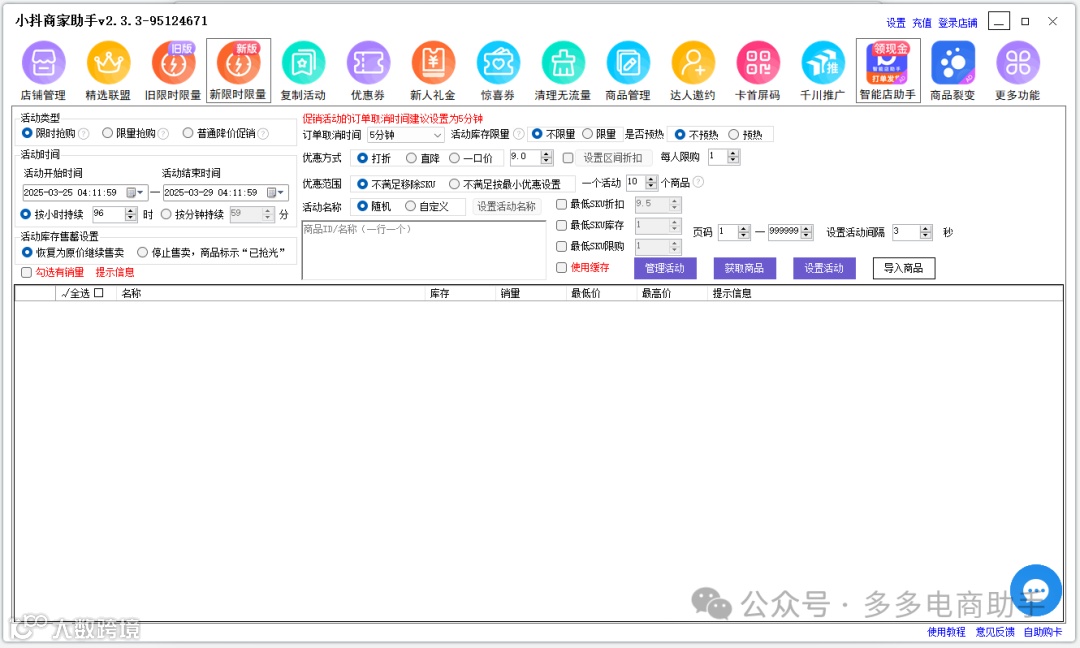Choose 自定义 activity name radio

(x=411, y=206)
